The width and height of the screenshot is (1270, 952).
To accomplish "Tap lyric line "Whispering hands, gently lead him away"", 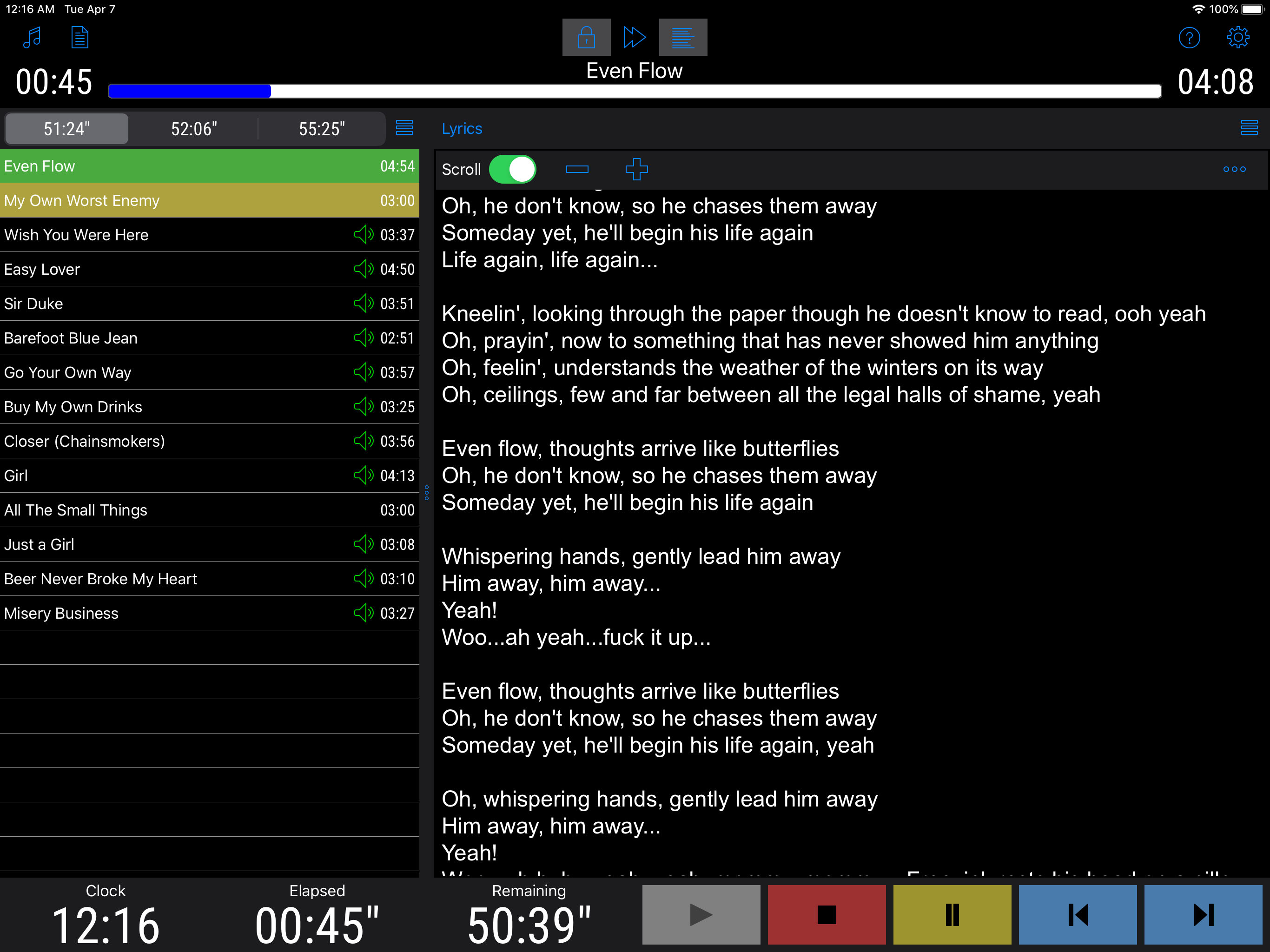I will click(641, 556).
